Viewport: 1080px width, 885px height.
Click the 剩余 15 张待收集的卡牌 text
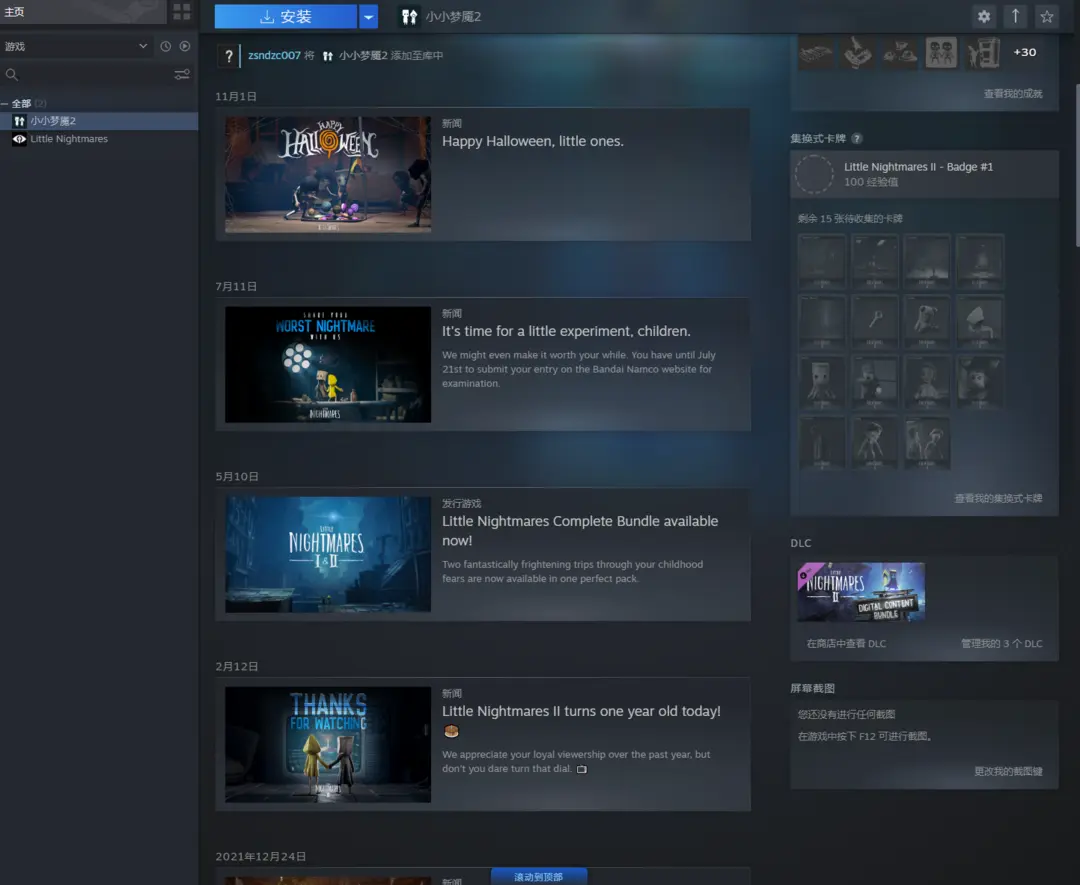click(x=850, y=218)
